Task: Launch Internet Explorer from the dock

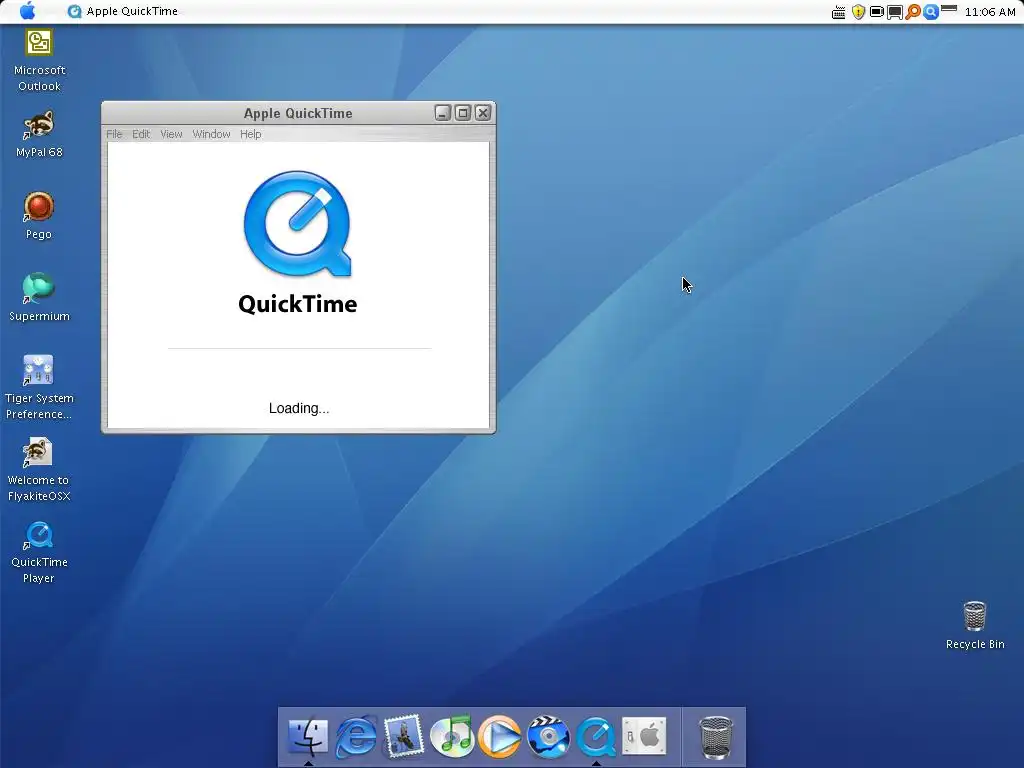Action: [x=356, y=737]
